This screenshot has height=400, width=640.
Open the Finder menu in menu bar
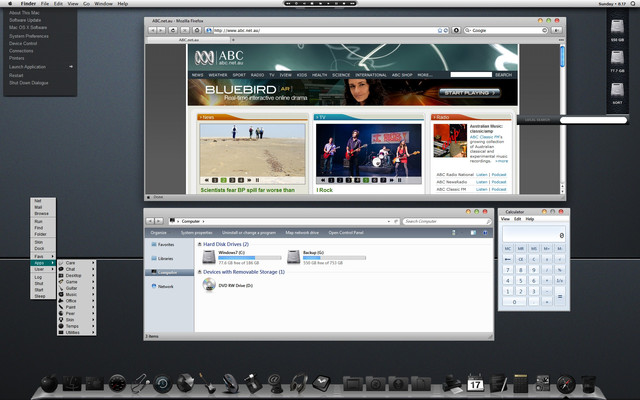(28, 4)
